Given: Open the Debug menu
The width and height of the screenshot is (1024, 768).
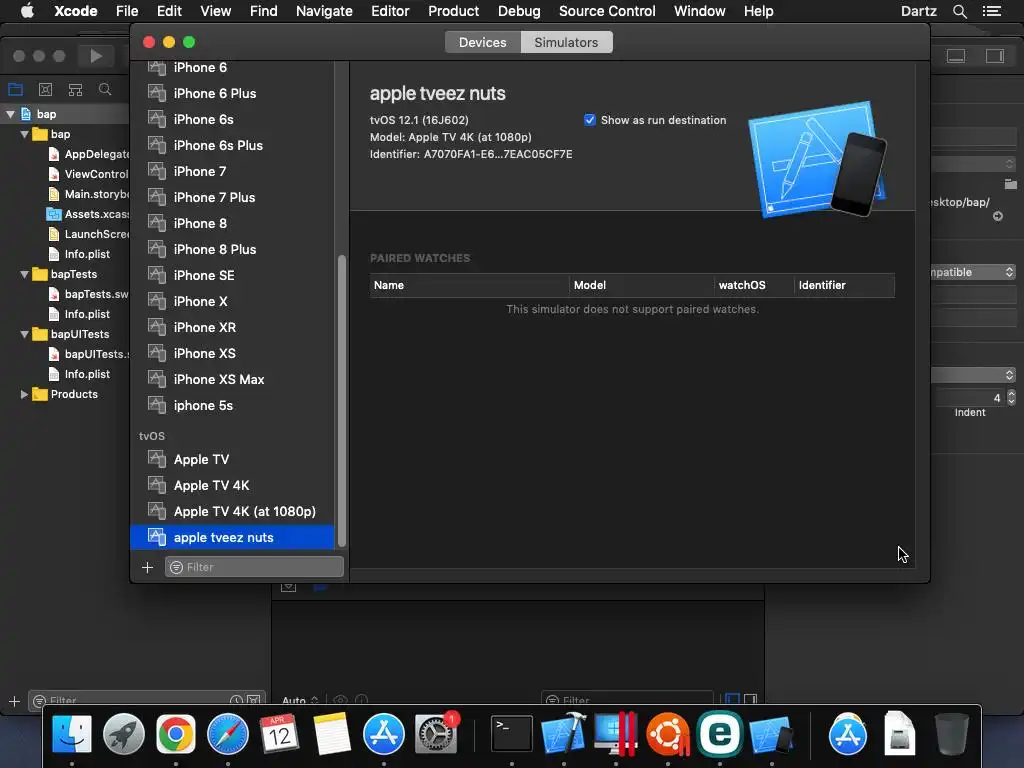Looking at the screenshot, I should pyautogui.click(x=519, y=11).
